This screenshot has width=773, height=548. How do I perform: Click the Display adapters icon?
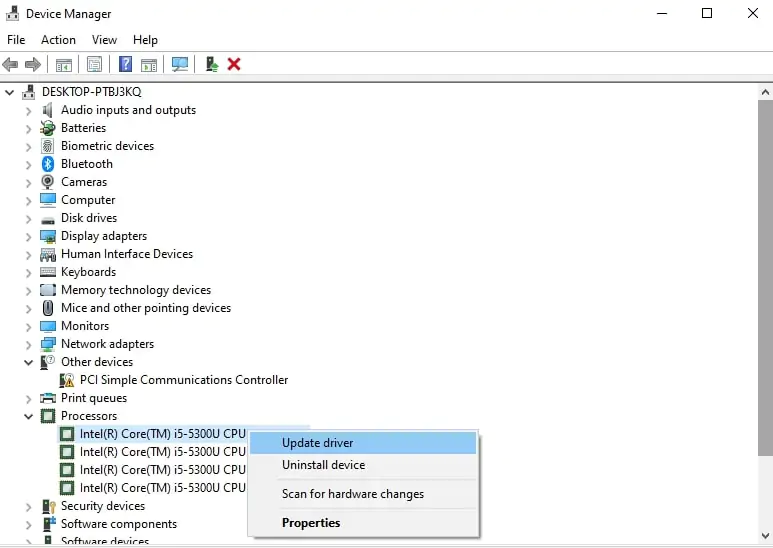(x=48, y=236)
